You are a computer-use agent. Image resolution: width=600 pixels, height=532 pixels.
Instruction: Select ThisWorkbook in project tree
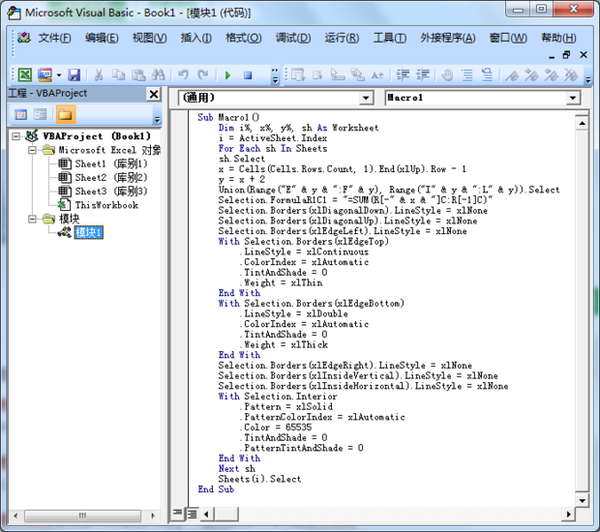[106, 205]
